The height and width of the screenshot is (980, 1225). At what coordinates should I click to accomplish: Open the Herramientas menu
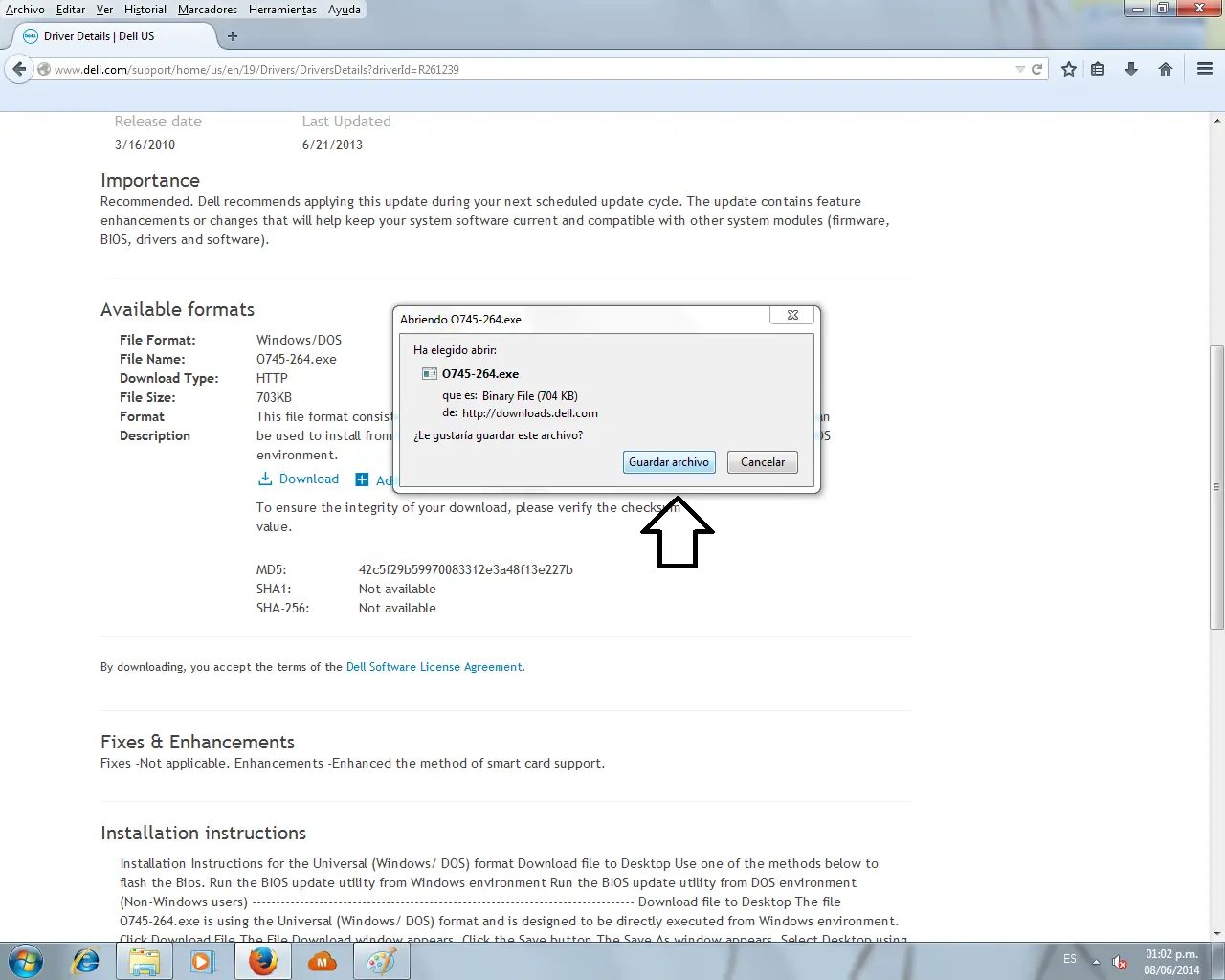tap(282, 10)
